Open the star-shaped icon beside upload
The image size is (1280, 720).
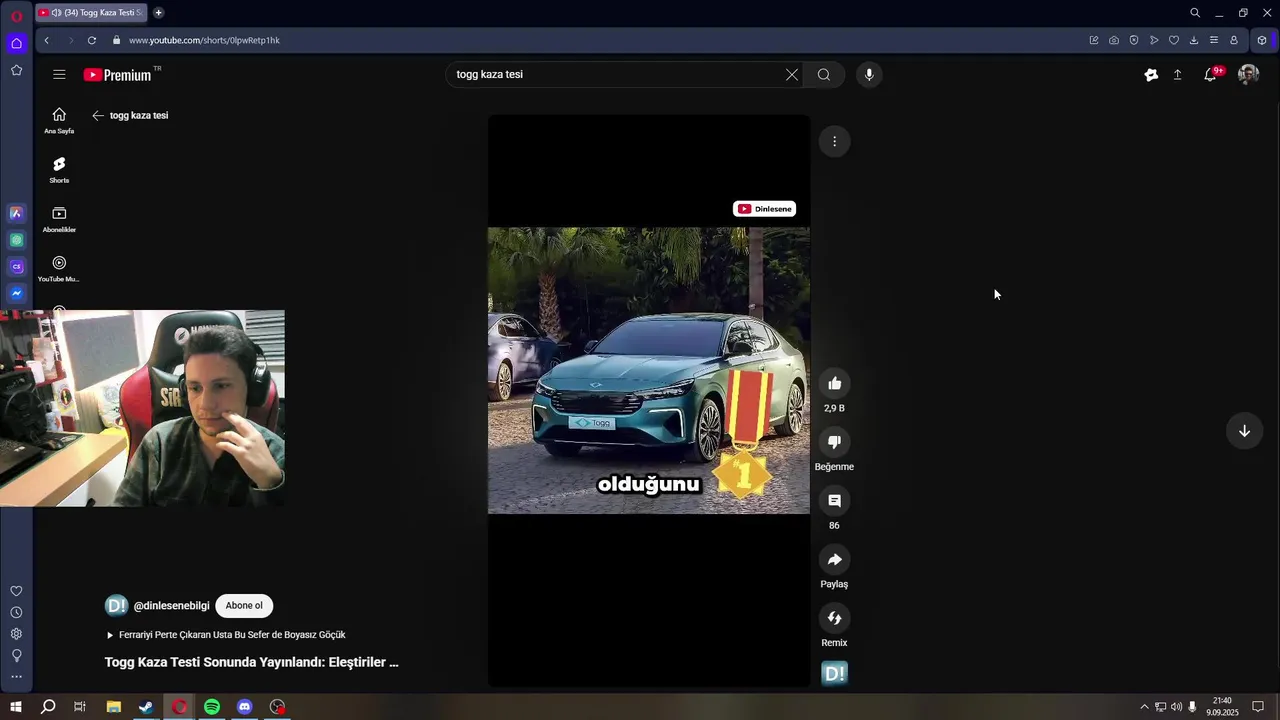coord(1151,74)
